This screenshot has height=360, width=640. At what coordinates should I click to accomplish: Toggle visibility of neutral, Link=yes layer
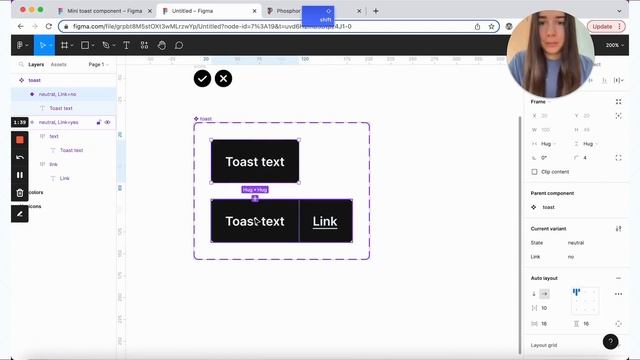107,122
